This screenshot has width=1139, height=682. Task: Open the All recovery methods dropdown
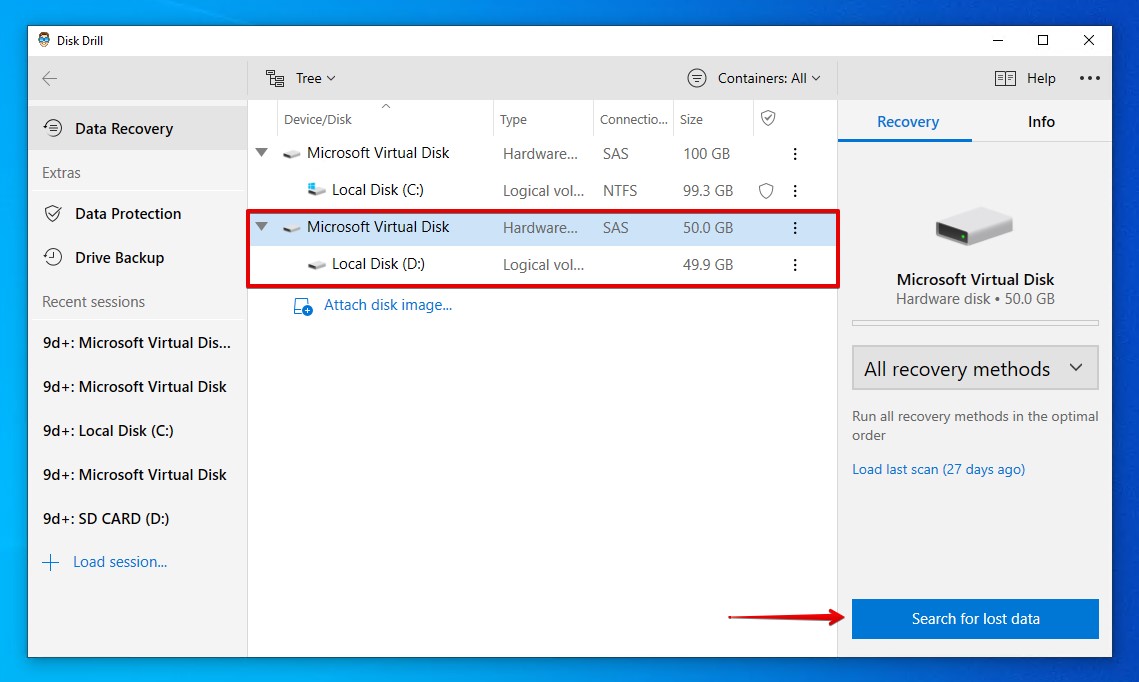[975, 368]
